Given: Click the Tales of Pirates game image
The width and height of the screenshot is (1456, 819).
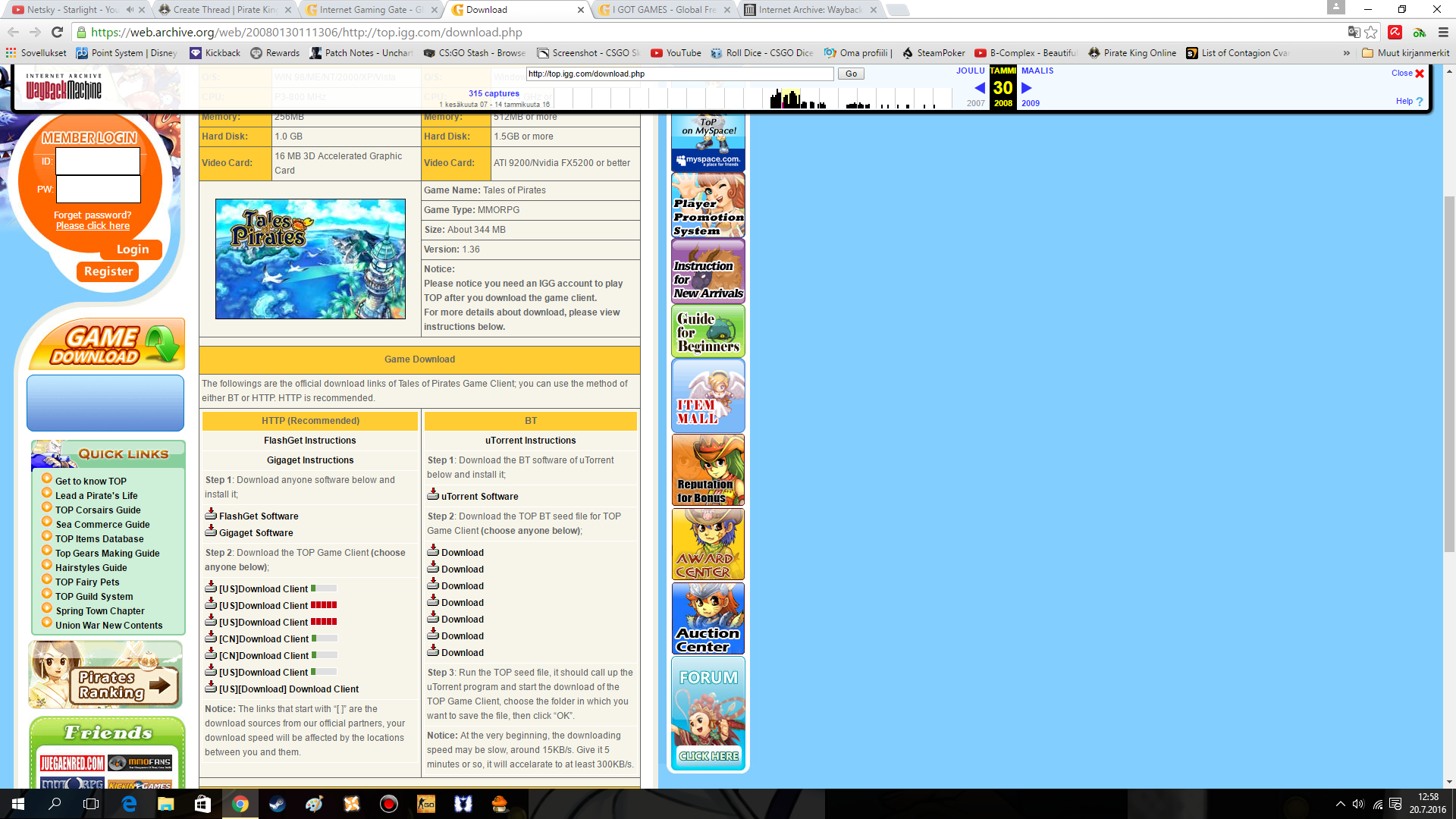Looking at the screenshot, I should (x=310, y=259).
